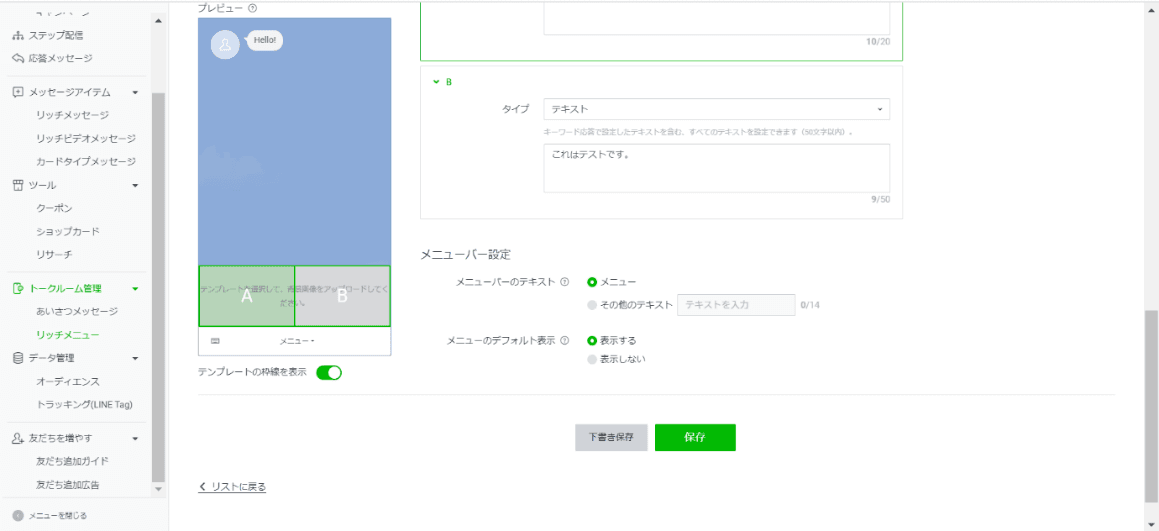Click the green 保存 button
The image size is (1159, 531).
pos(695,438)
